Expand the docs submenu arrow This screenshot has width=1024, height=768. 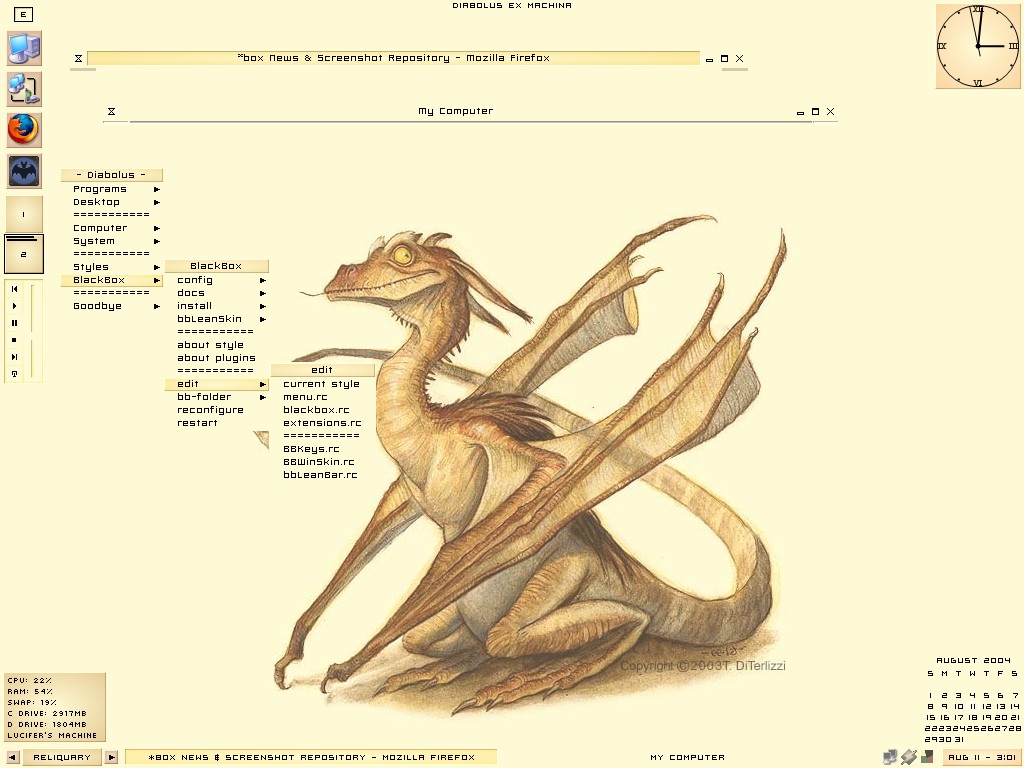[263, 293]
